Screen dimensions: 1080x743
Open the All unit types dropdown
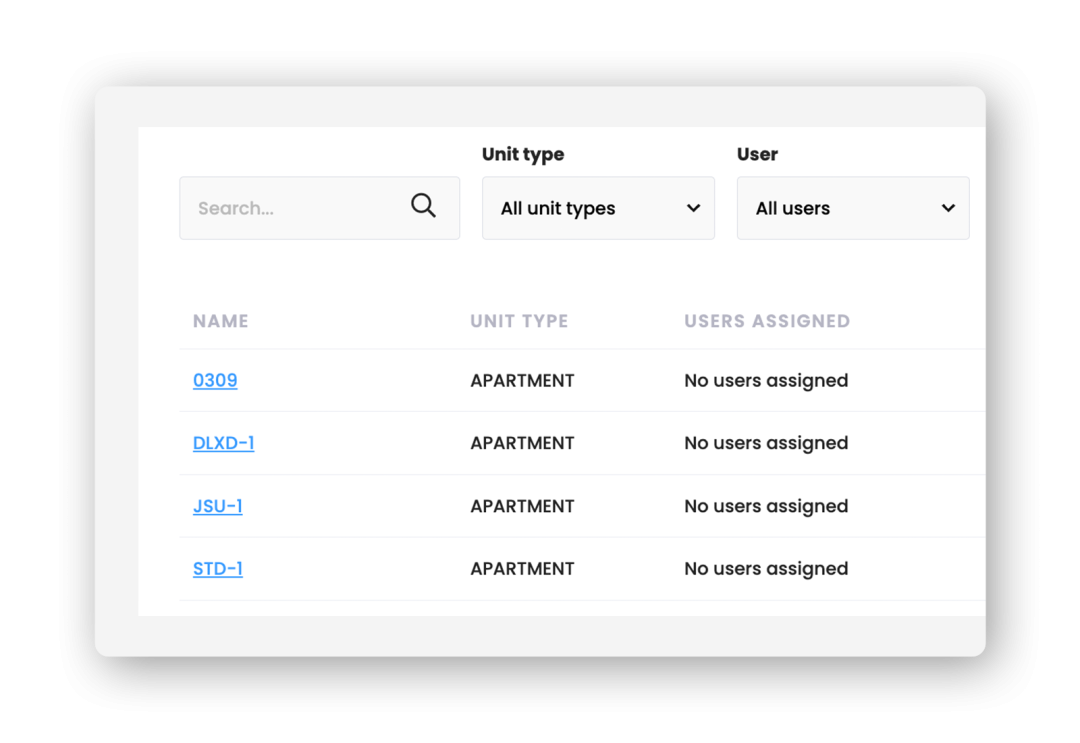point(598,208)
